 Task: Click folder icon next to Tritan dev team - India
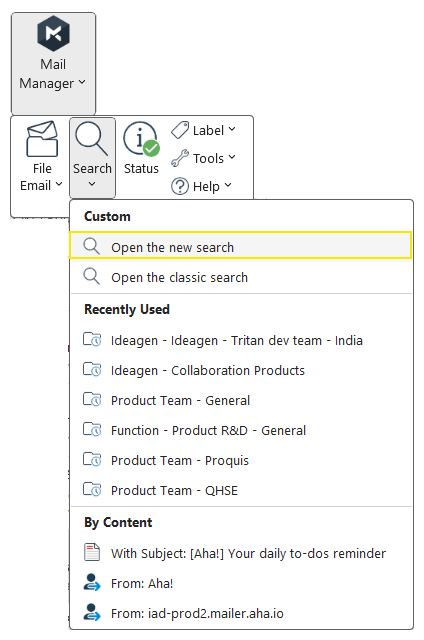pos(92,339)
